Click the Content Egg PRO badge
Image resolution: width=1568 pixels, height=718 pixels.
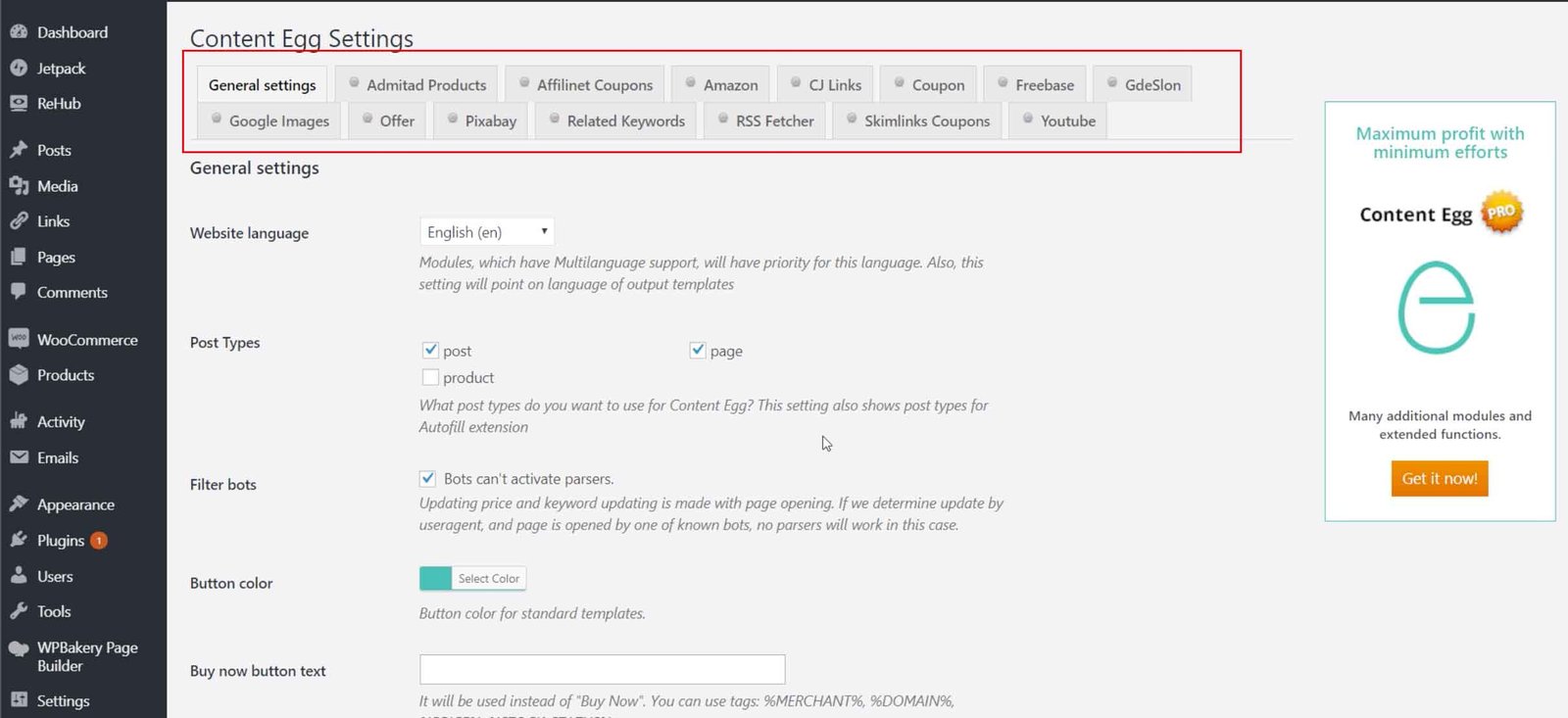click(x=1501, y=212)
